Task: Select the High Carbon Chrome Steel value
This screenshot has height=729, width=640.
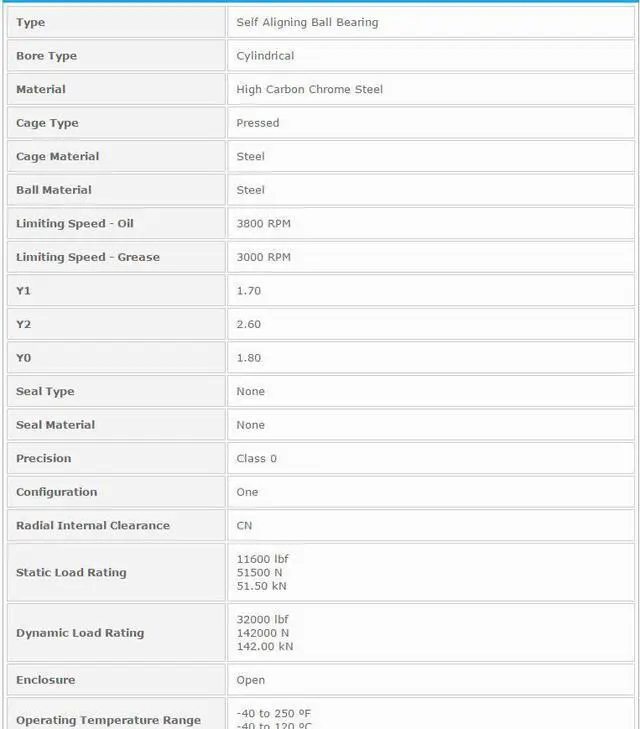Action: [310, 89]
